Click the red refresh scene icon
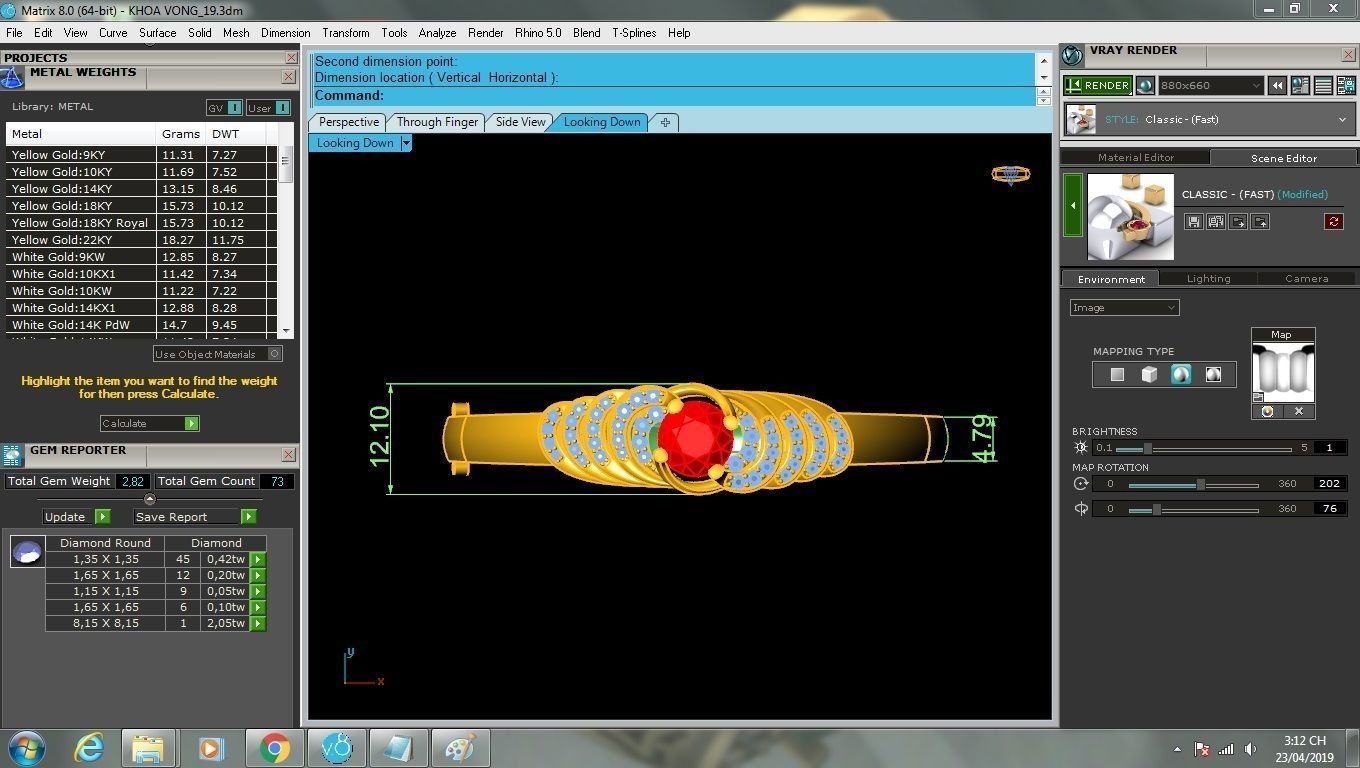Viewport: 1360px width, 768px height. (x=1333, y=222)
